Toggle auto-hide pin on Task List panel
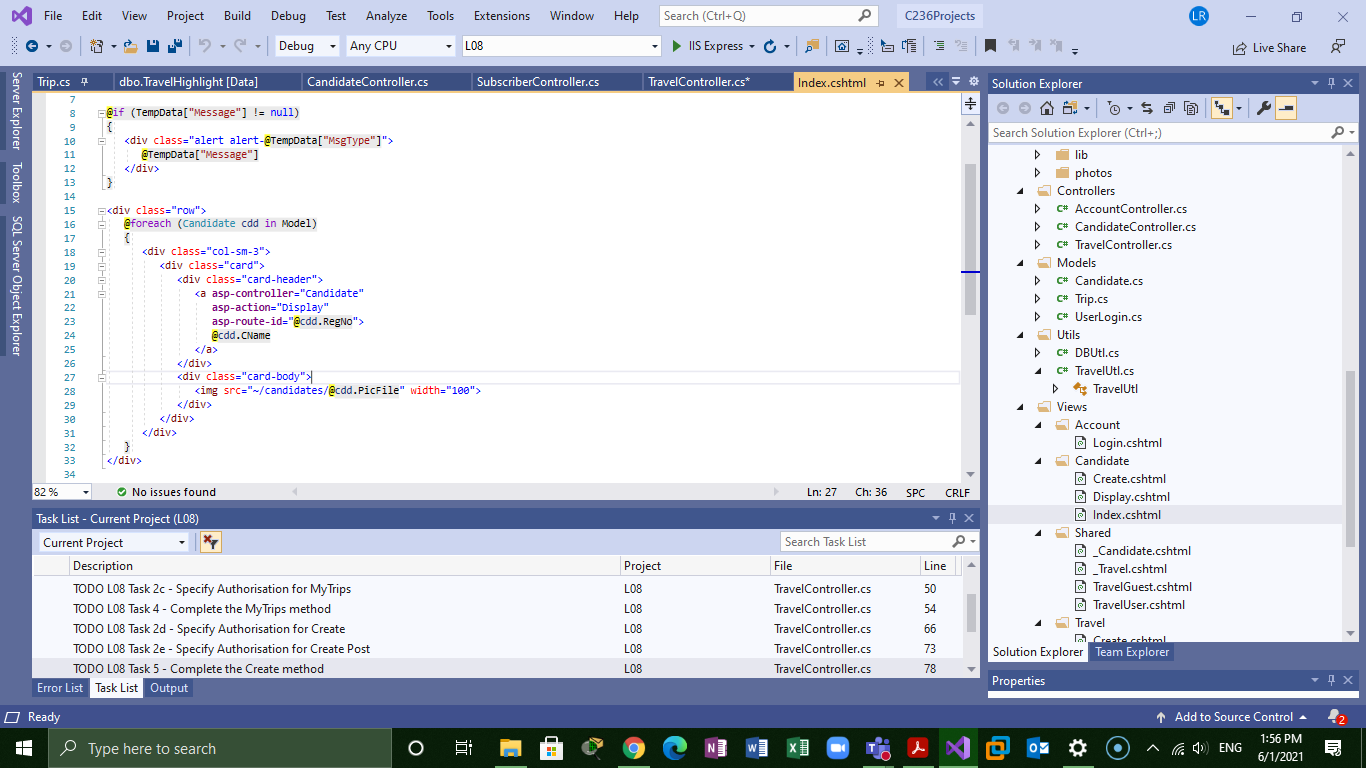Screen dimensions: 1366x768 click(951, 518)
